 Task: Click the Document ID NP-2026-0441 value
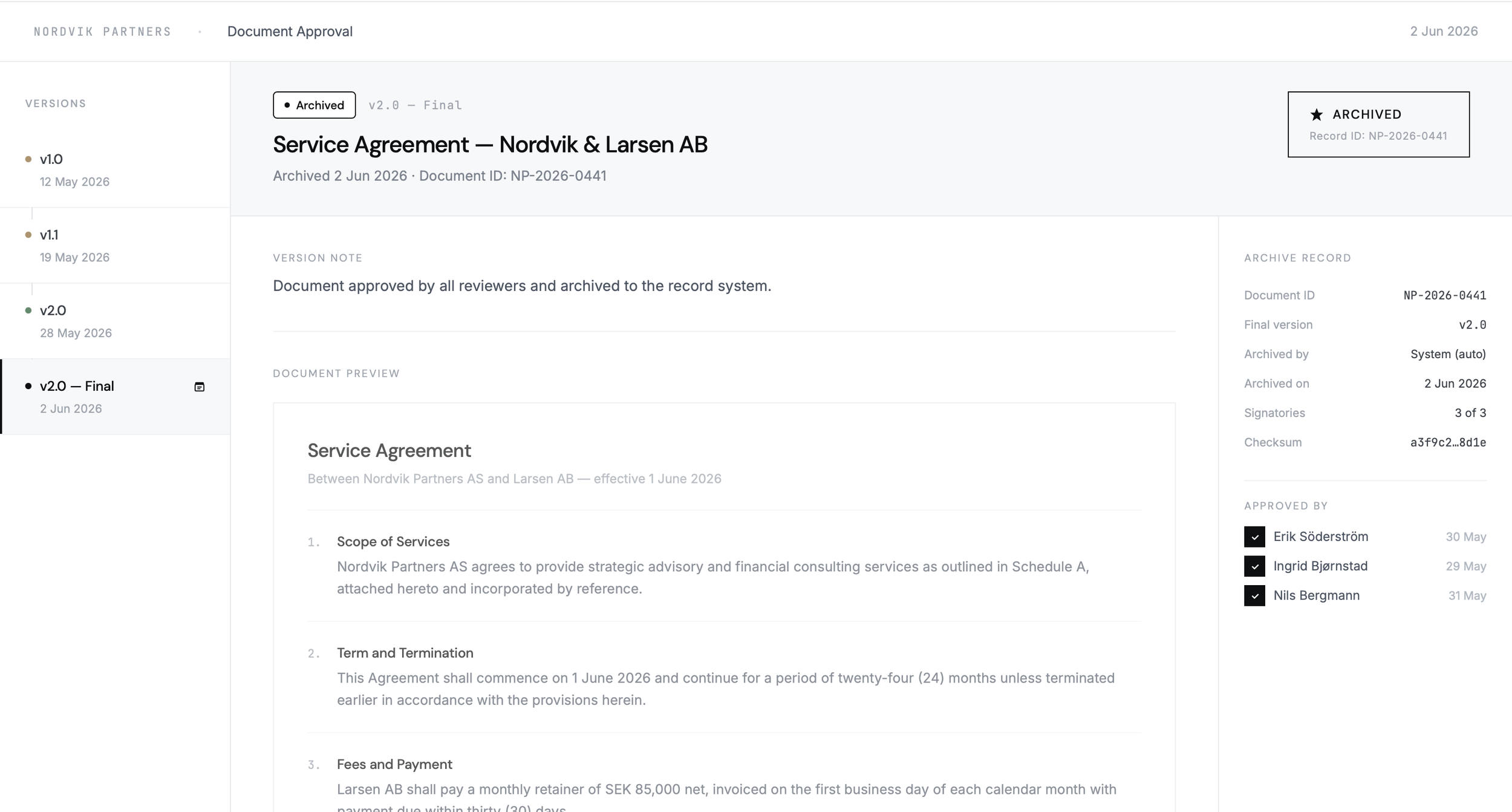click(x=1444, y=295)
